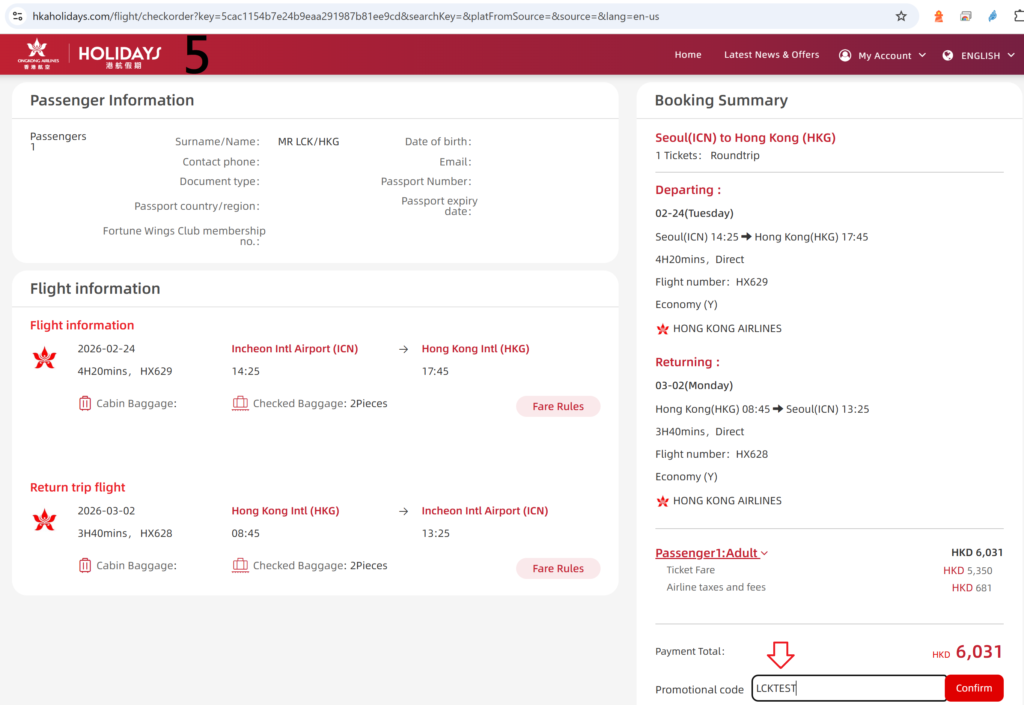1024x705 pixels.
Task: Open site information icon in address bar
Action: 17,16
